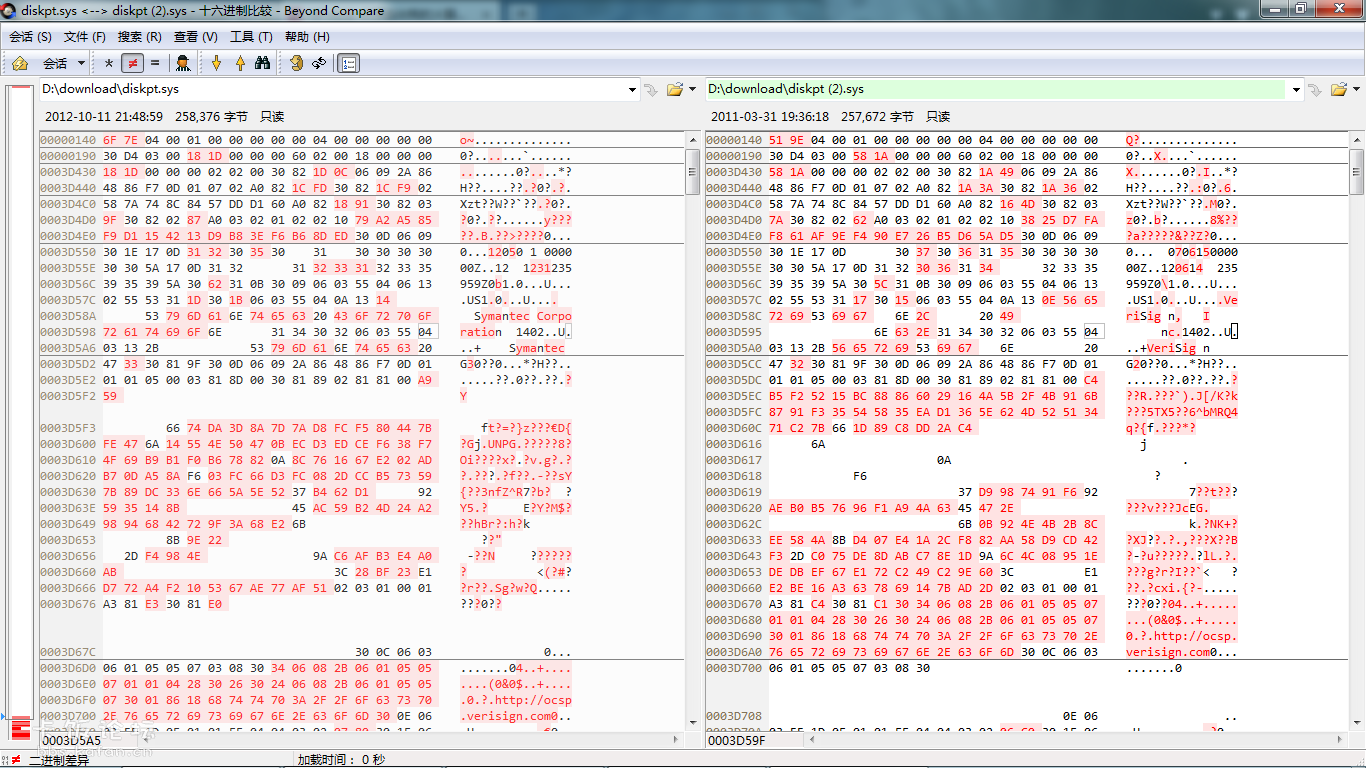The width and height of the screenshot is (1366, 768).
Task: Click the right path go arrow icon
Action: coord(1316,90)
